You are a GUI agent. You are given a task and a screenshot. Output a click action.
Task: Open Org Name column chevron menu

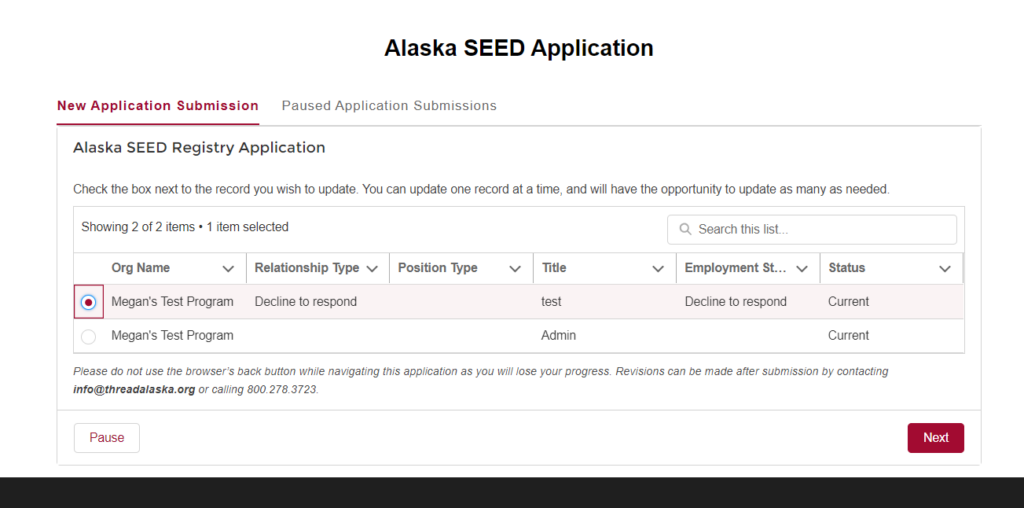pyautogui.click(x=228, y=268)
